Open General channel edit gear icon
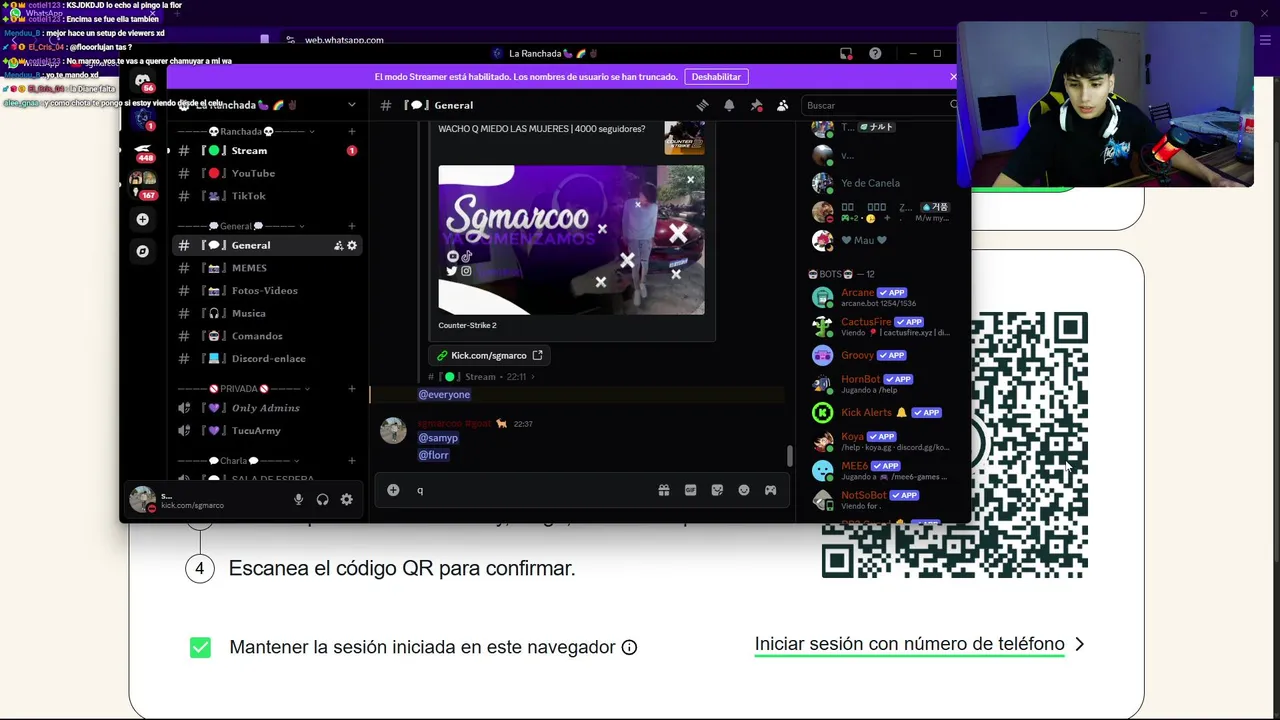The image size is (1280, 720). point(352,245)
